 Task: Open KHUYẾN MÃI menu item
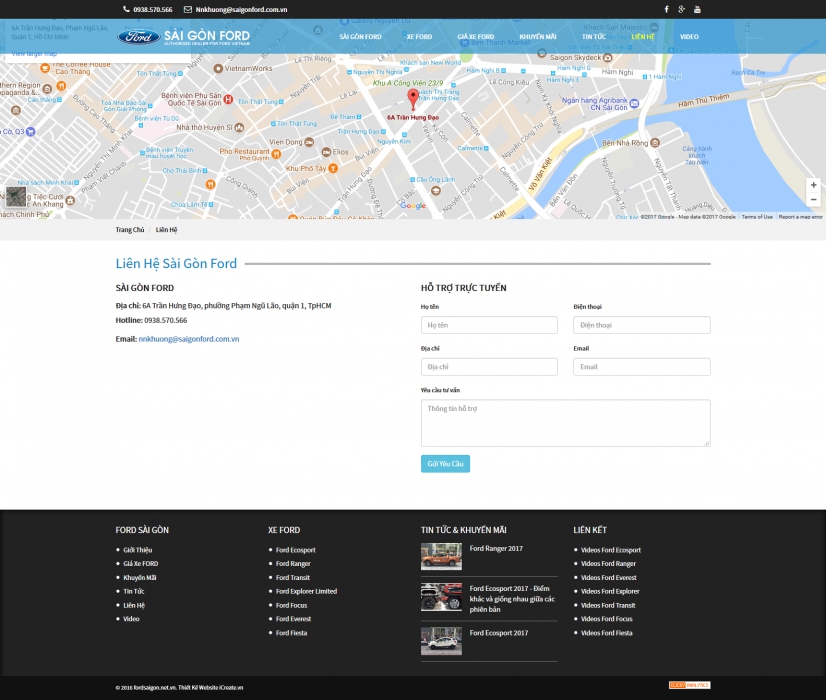[x=538, y=37]
